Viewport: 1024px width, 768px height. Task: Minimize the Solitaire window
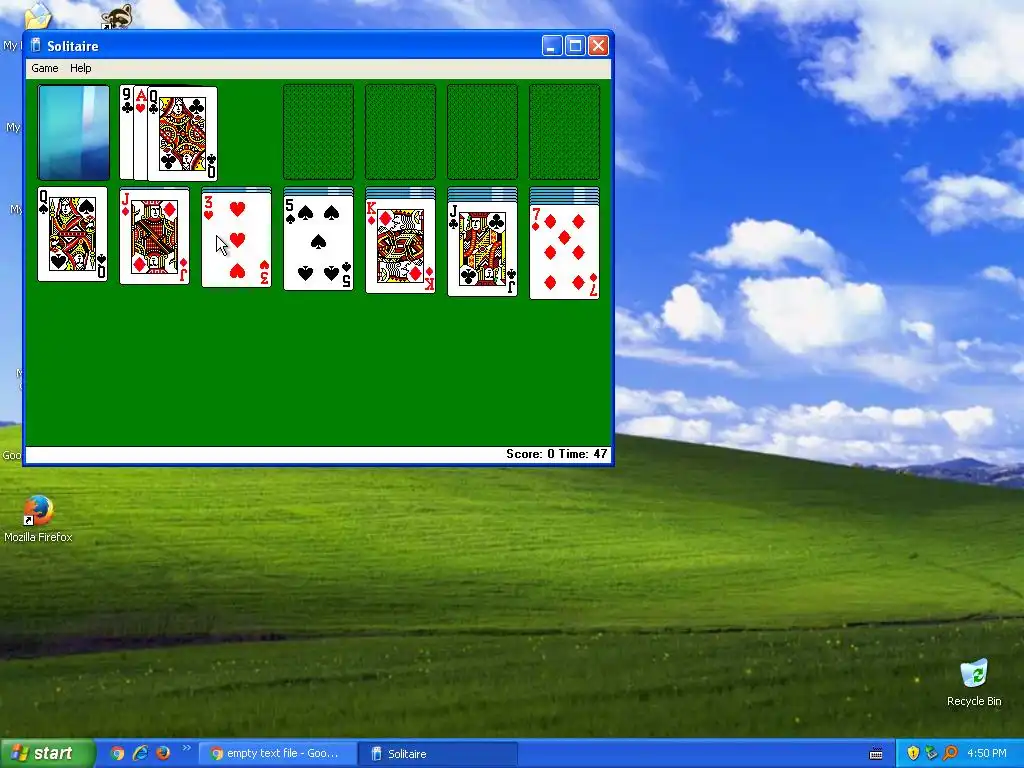(552, 45)
